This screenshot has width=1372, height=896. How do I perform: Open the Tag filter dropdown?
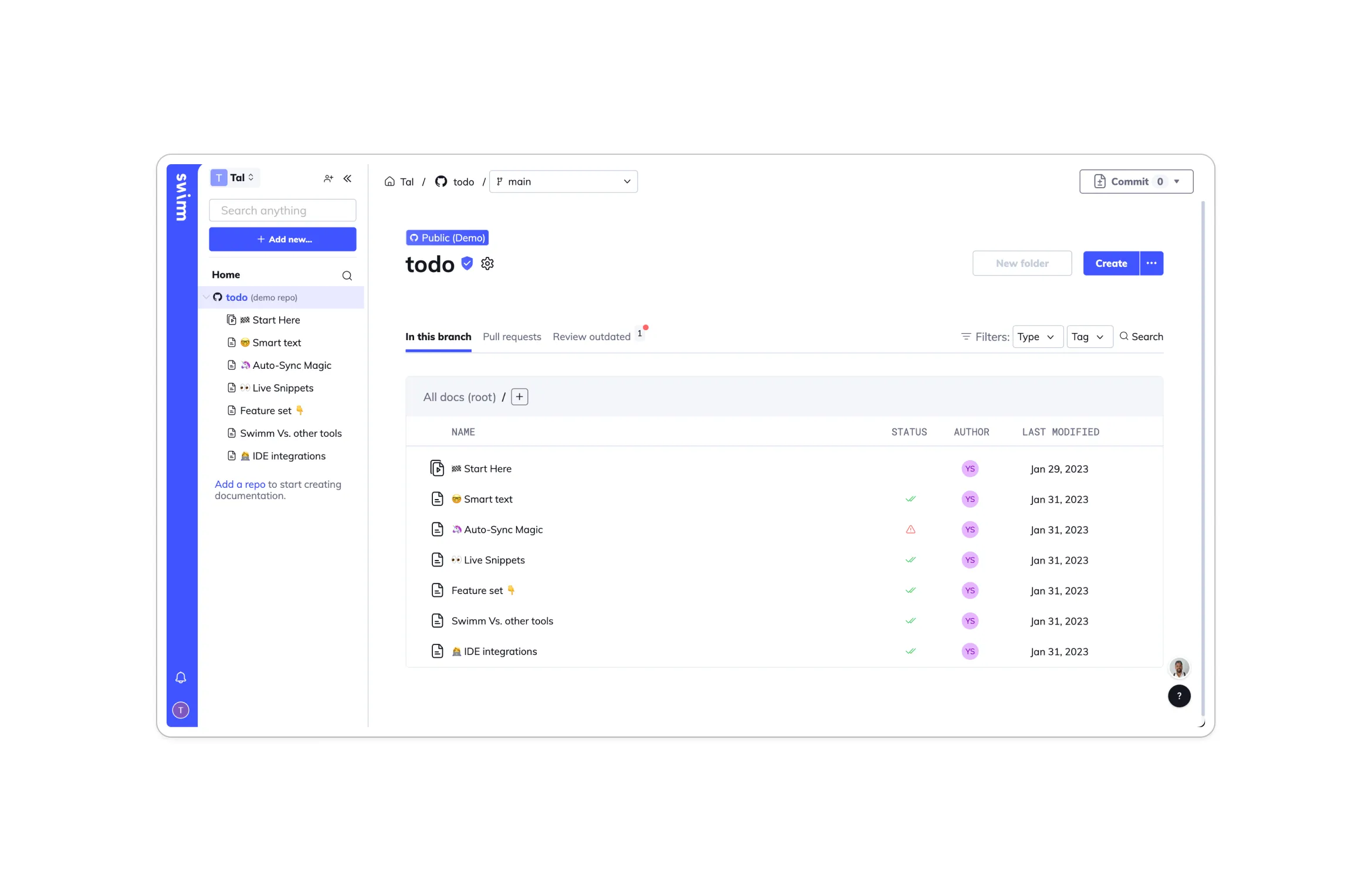[x=1089, y=337]
